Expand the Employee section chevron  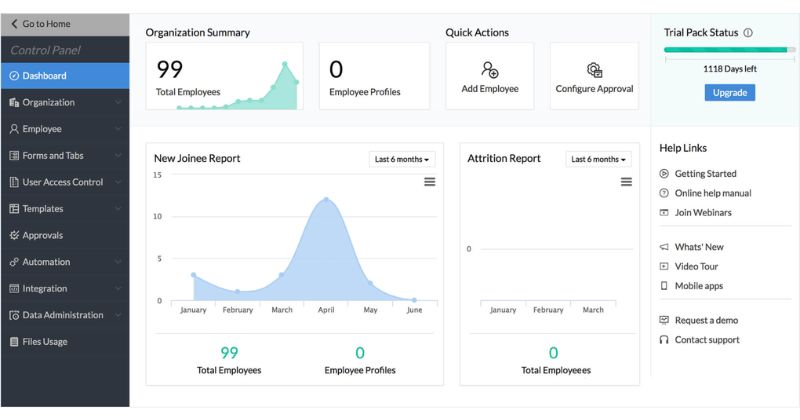click(x=118, y=129)
